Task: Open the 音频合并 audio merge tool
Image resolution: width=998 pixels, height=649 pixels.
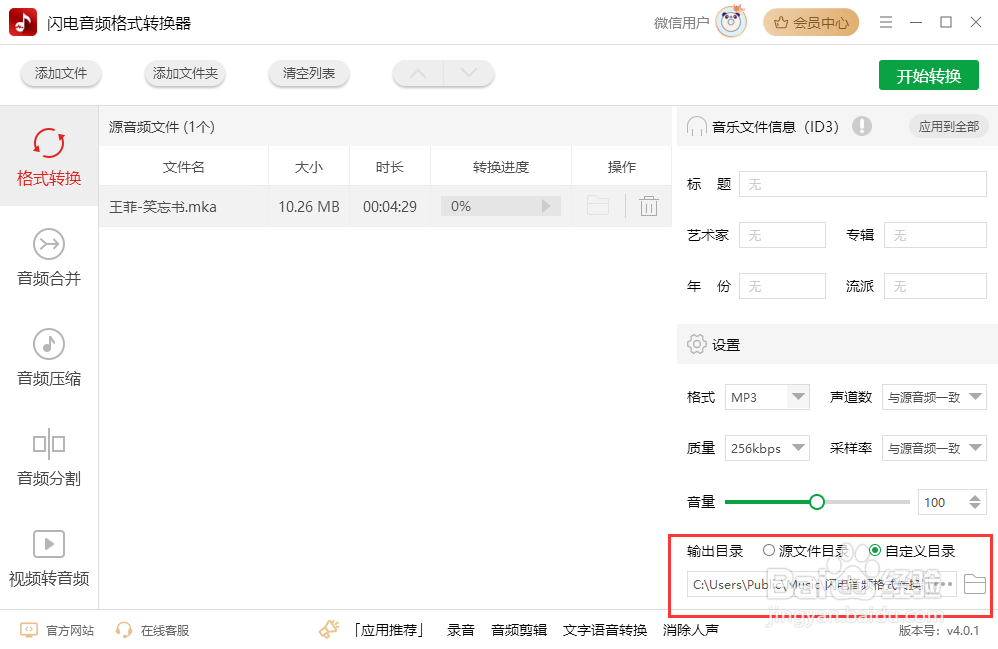Action: pyautogui.click(x=49, y=257)
